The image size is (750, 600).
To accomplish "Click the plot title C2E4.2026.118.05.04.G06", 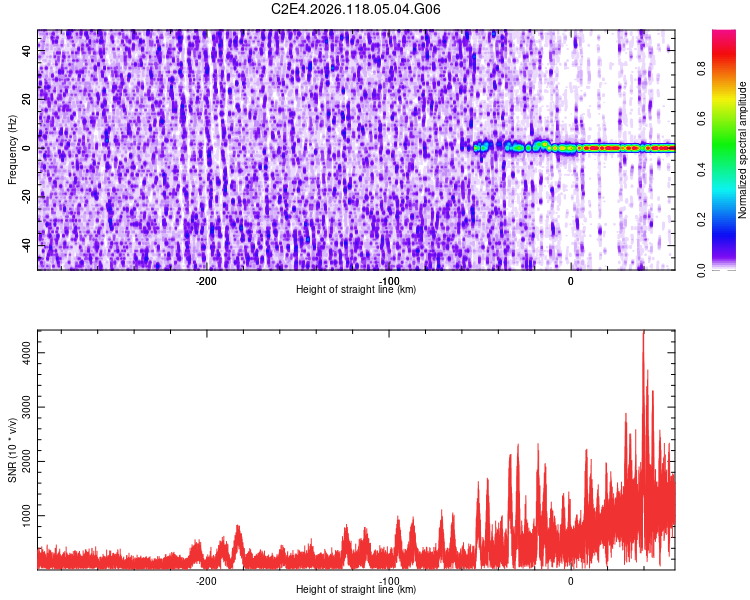I will click(x=355, y=9).
